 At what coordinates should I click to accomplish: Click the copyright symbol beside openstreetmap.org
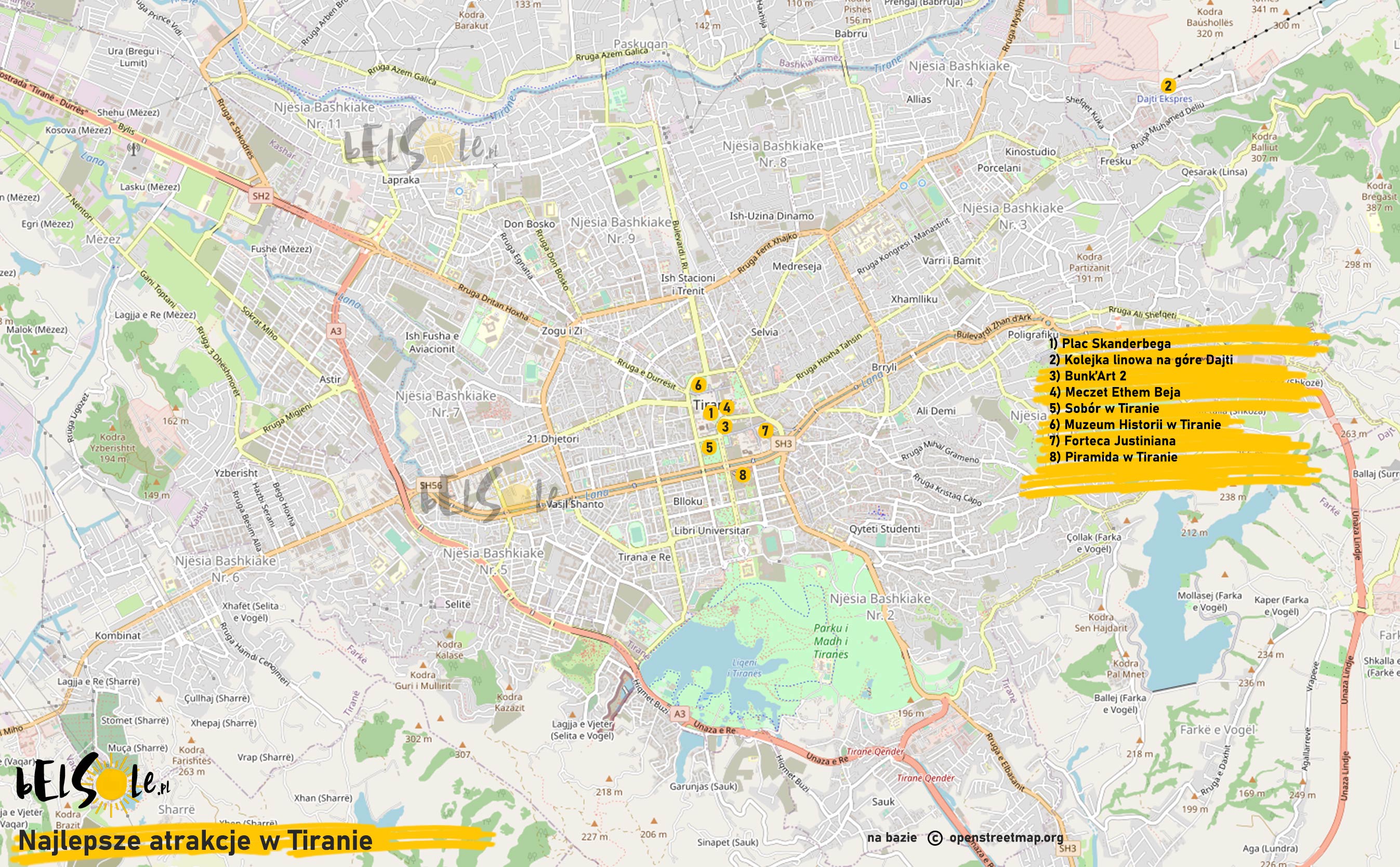pyautogui.click(x=935, y=838)
